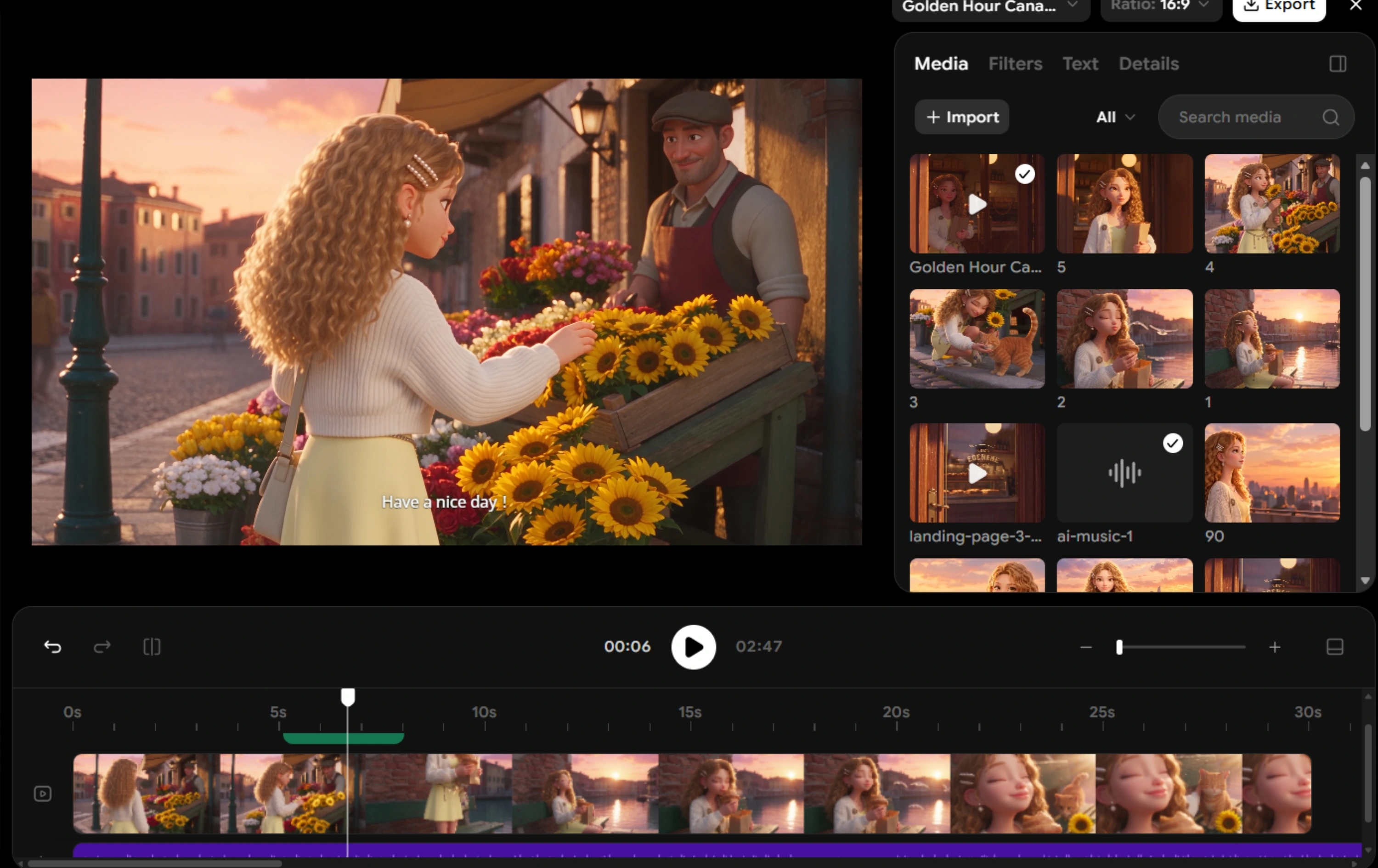1378x868 pixels.
Task: Switch to the Details tab
Action: (1148, 63)
